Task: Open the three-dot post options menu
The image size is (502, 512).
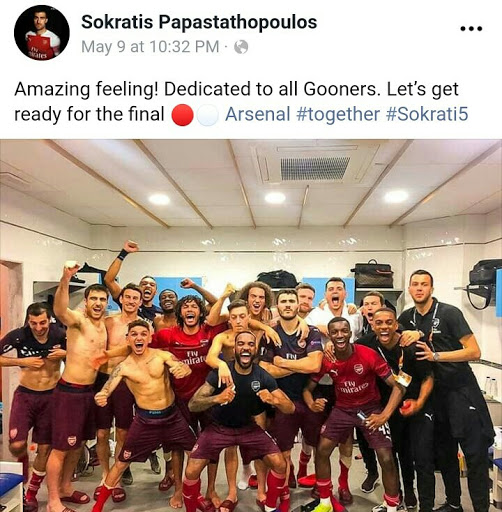Action: [471, 29]
